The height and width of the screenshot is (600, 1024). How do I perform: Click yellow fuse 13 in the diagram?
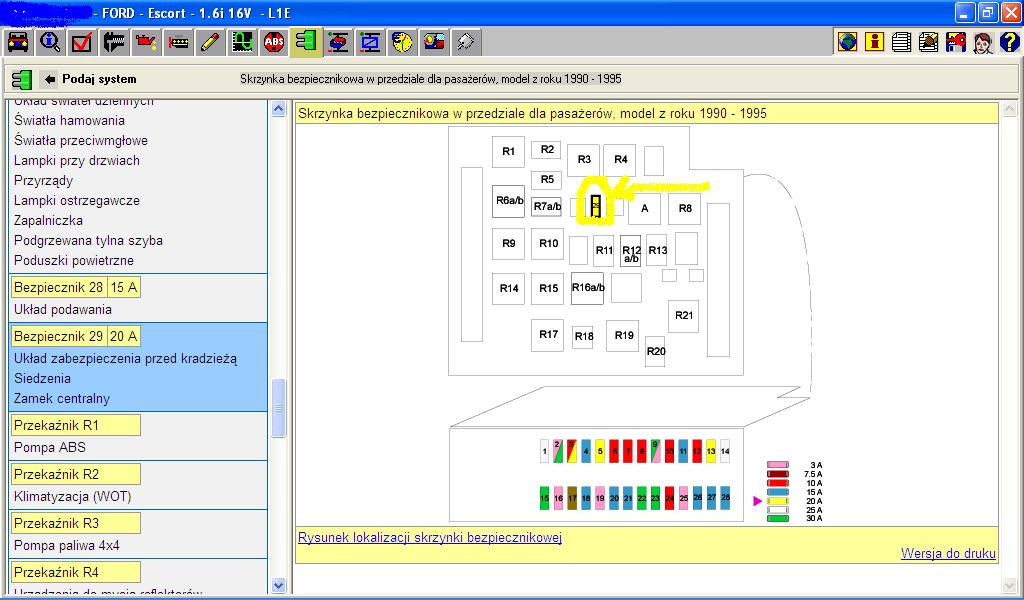point(711,452)
